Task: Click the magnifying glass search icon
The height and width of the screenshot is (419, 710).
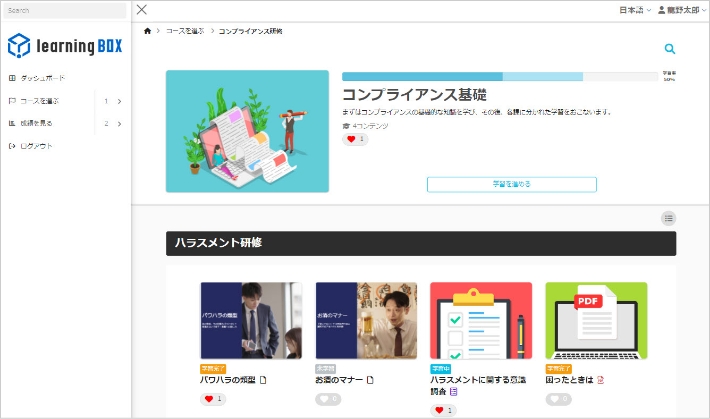Action: (669, 49)
